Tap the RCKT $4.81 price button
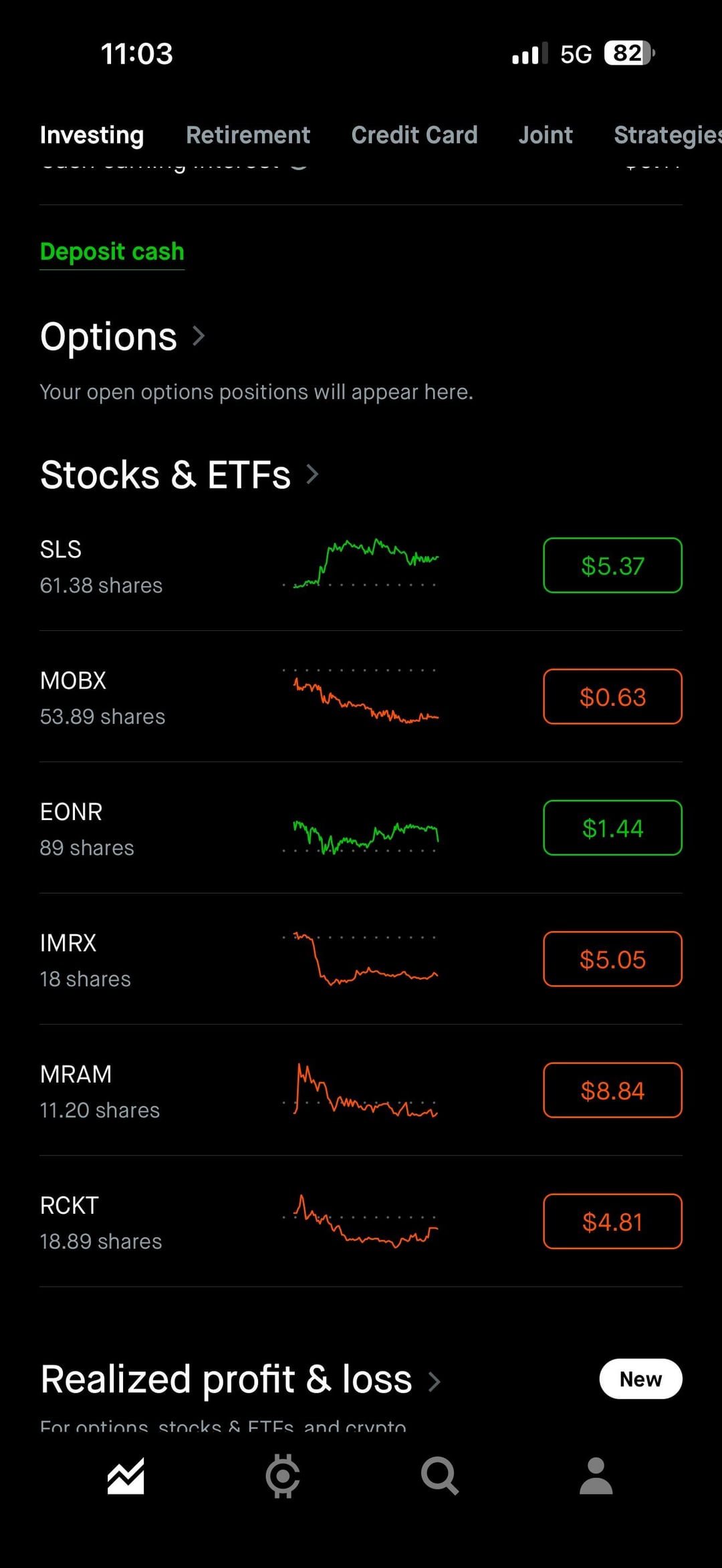The width and height of the screenshot is (722, 1568). pos(612,1222)
